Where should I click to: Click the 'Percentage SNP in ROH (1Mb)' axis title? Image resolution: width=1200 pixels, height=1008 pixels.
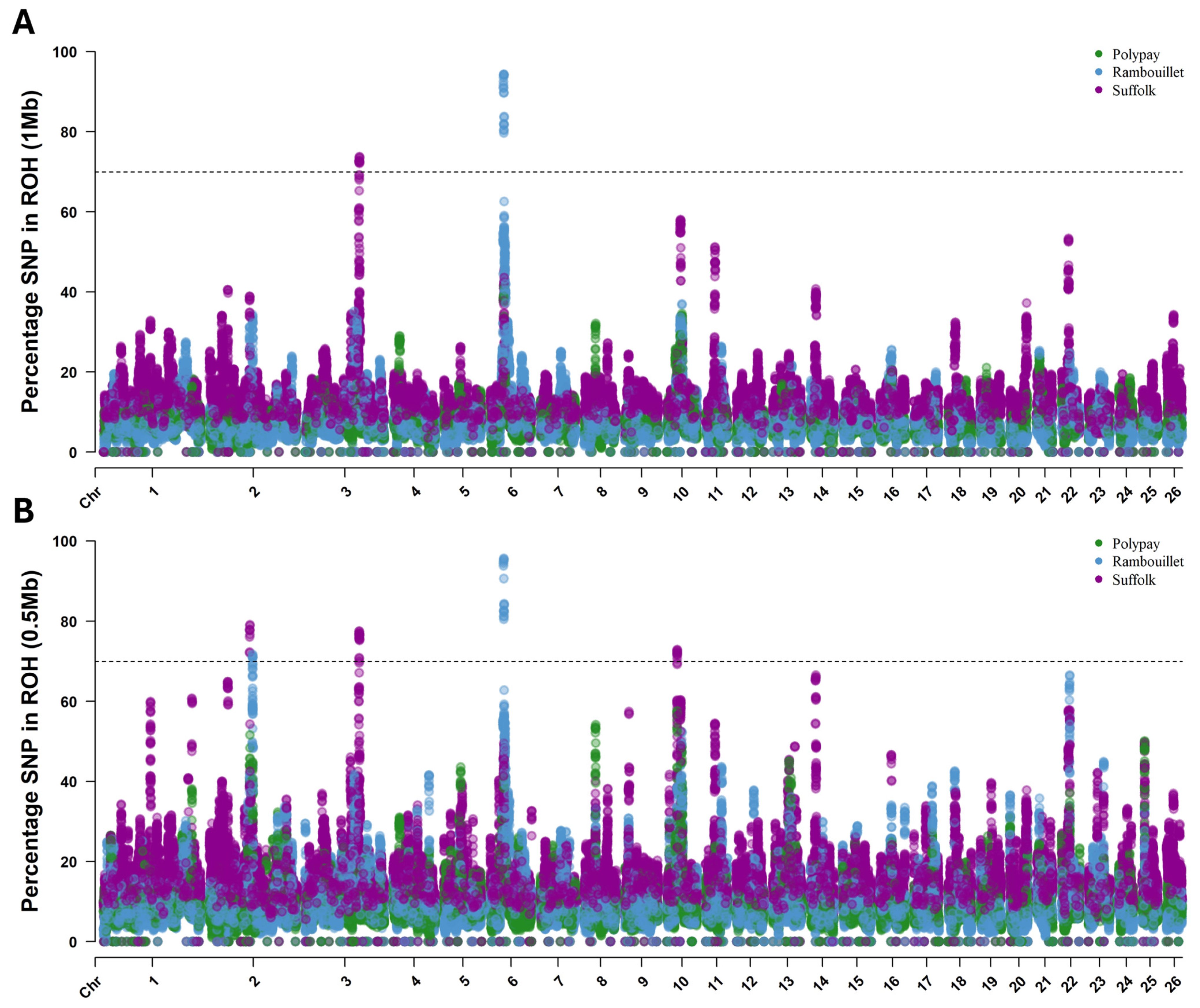(x=30, y=251)
